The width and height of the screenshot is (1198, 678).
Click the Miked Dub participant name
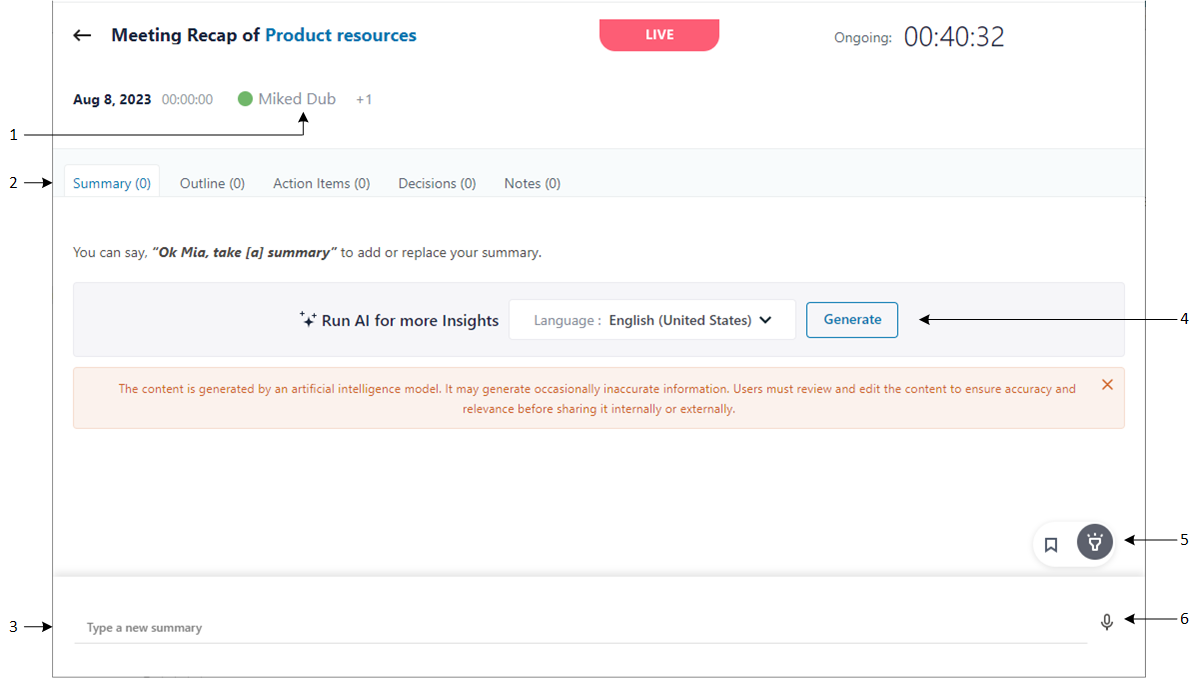point(297,99)
